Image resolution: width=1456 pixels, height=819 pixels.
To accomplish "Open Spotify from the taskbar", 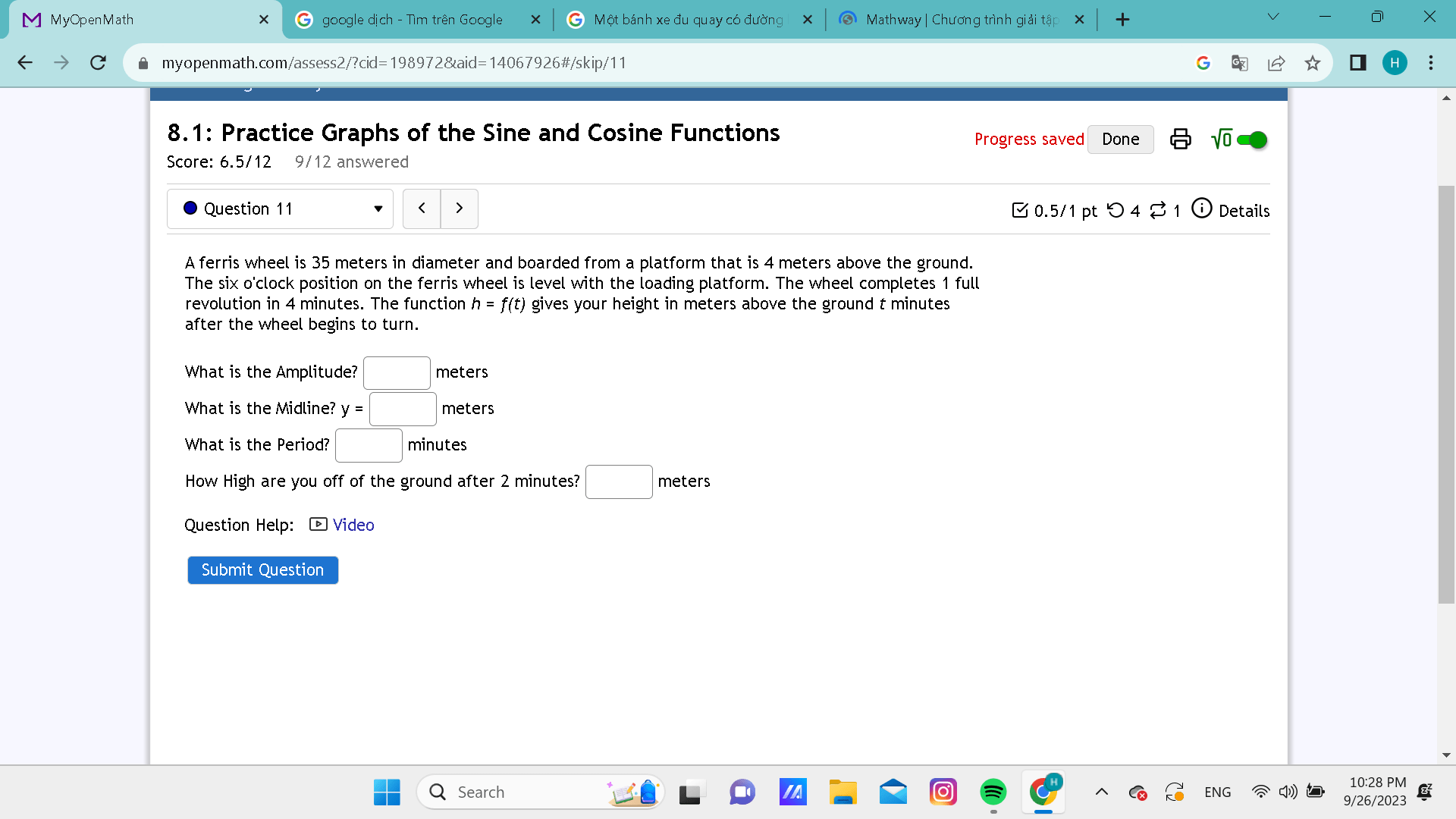I will [993, 792].
